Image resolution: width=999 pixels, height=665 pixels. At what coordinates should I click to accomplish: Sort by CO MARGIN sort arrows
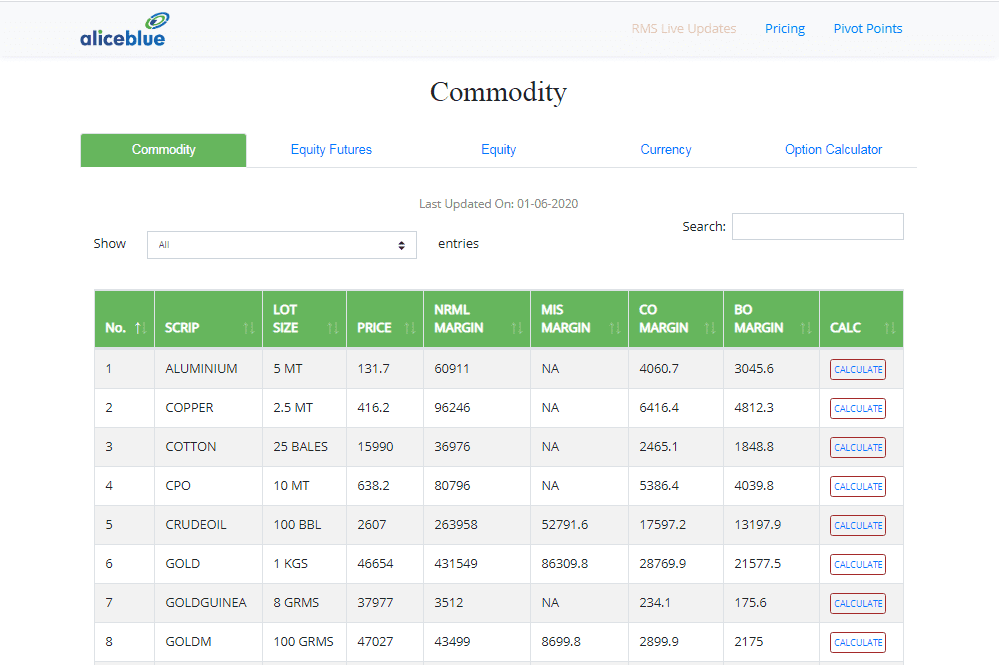click(x=710, y=328)
